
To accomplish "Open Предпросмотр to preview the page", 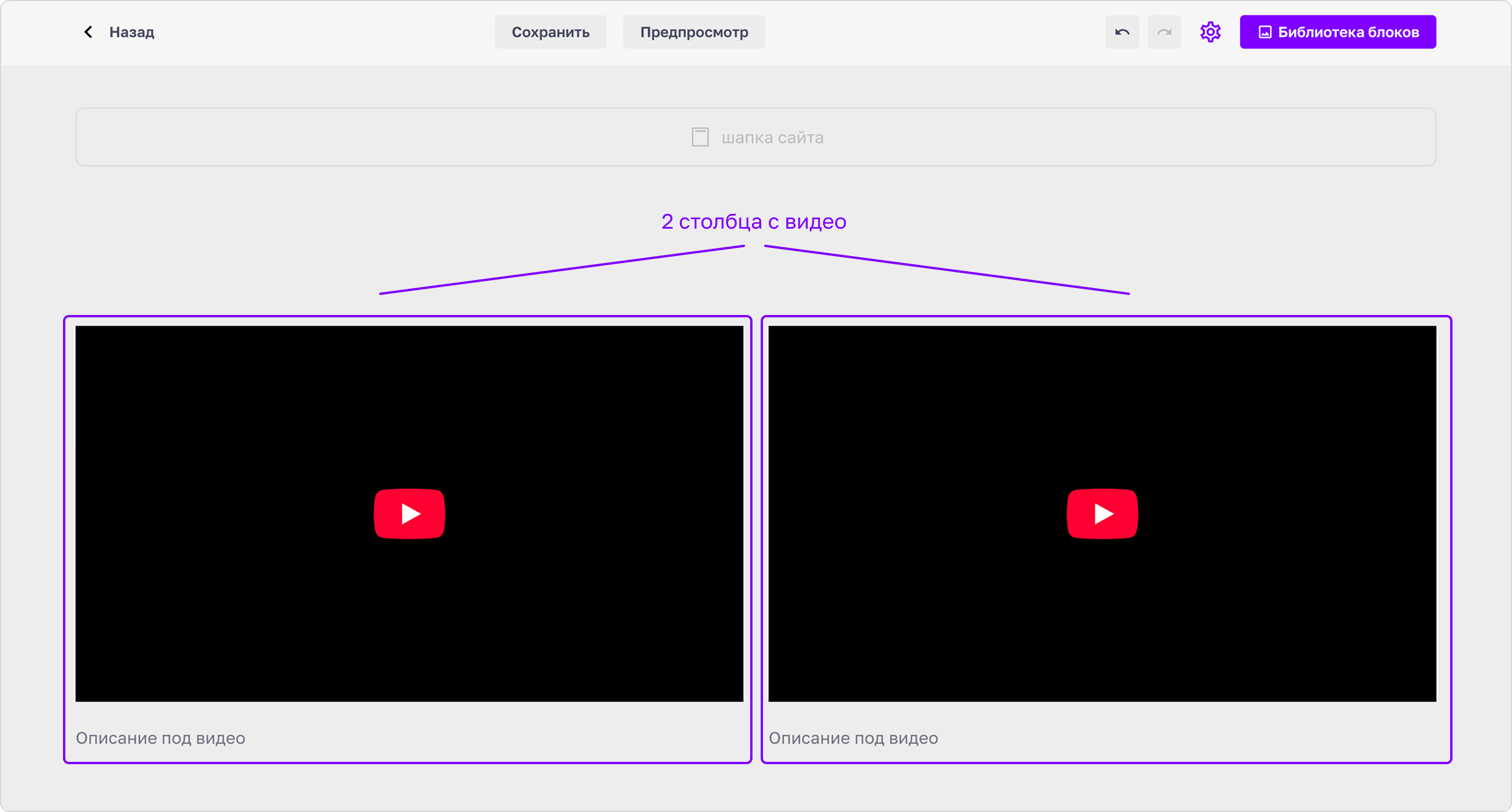I will 694,32.
